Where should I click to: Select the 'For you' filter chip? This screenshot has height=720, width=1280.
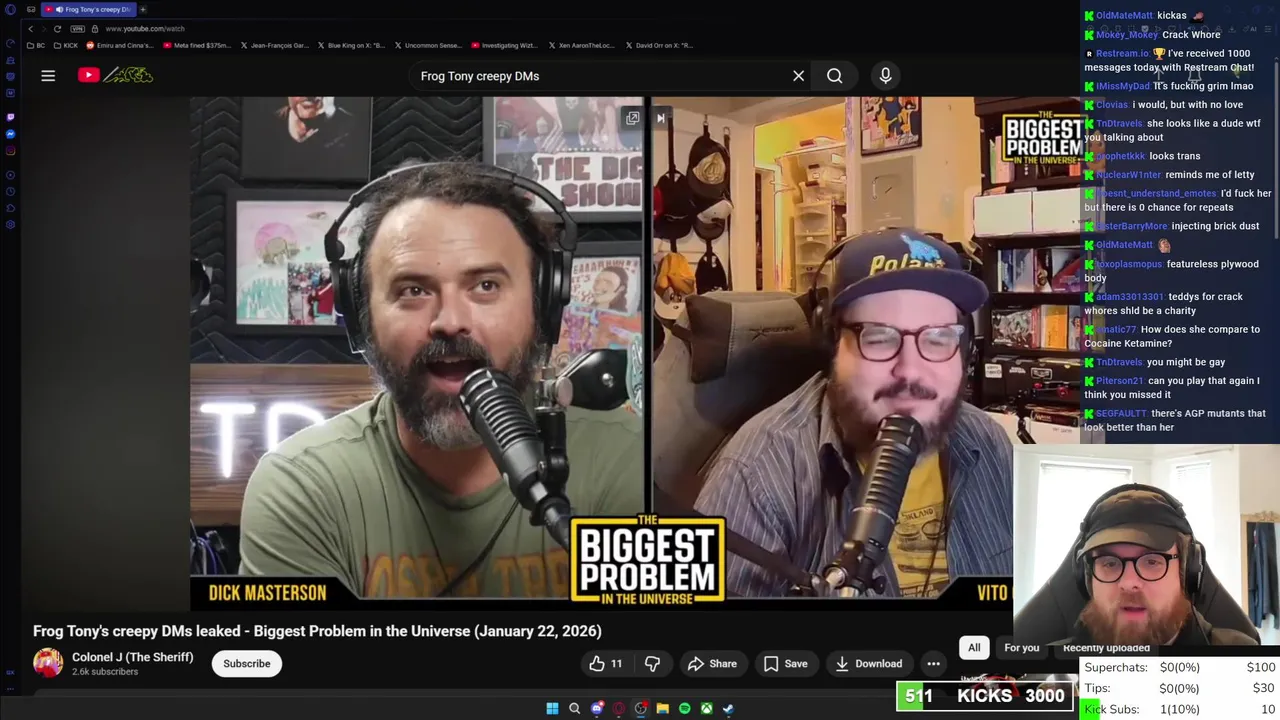[1021, 648]
